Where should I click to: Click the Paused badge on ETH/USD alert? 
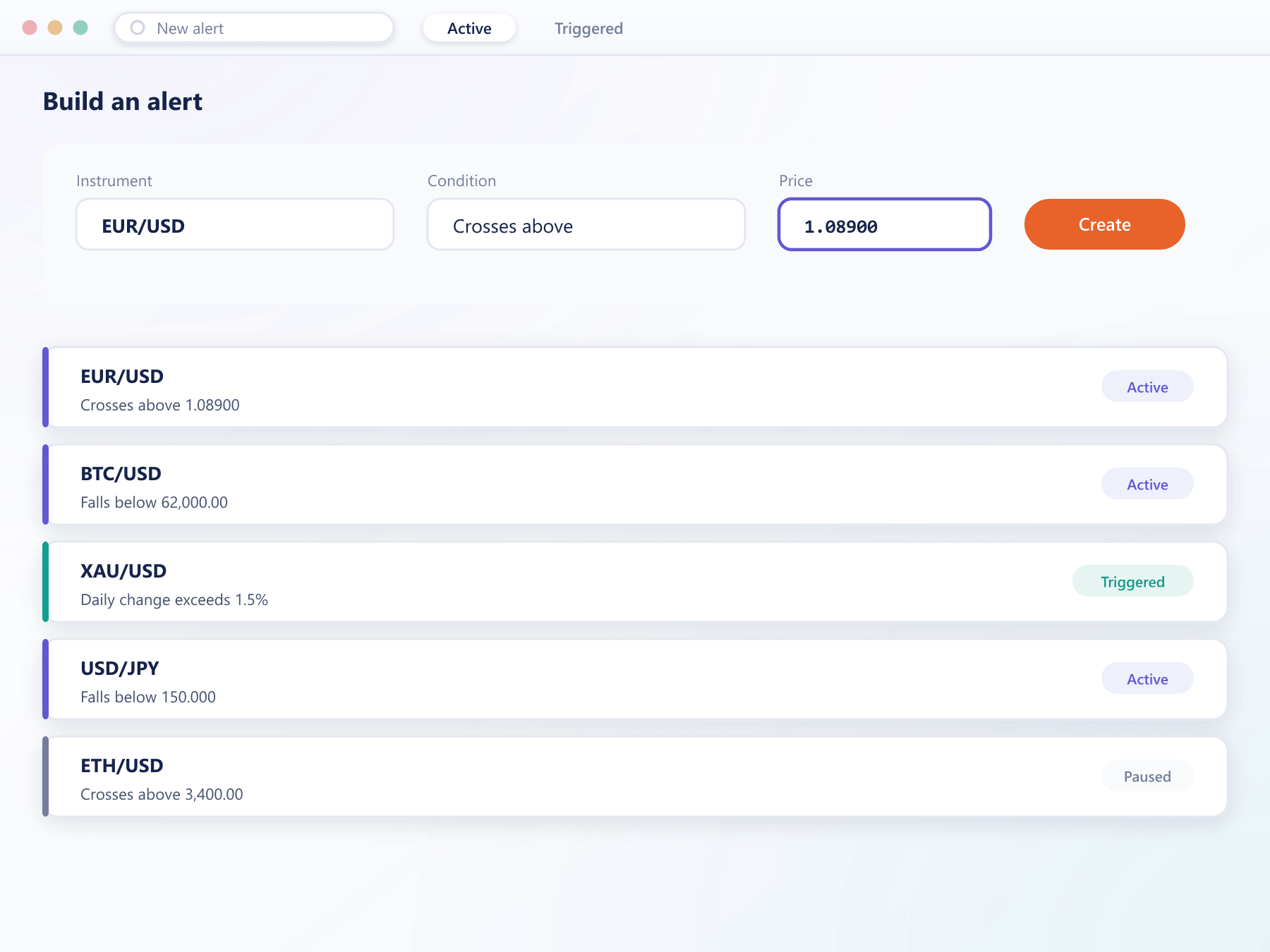click(1147, 776)
